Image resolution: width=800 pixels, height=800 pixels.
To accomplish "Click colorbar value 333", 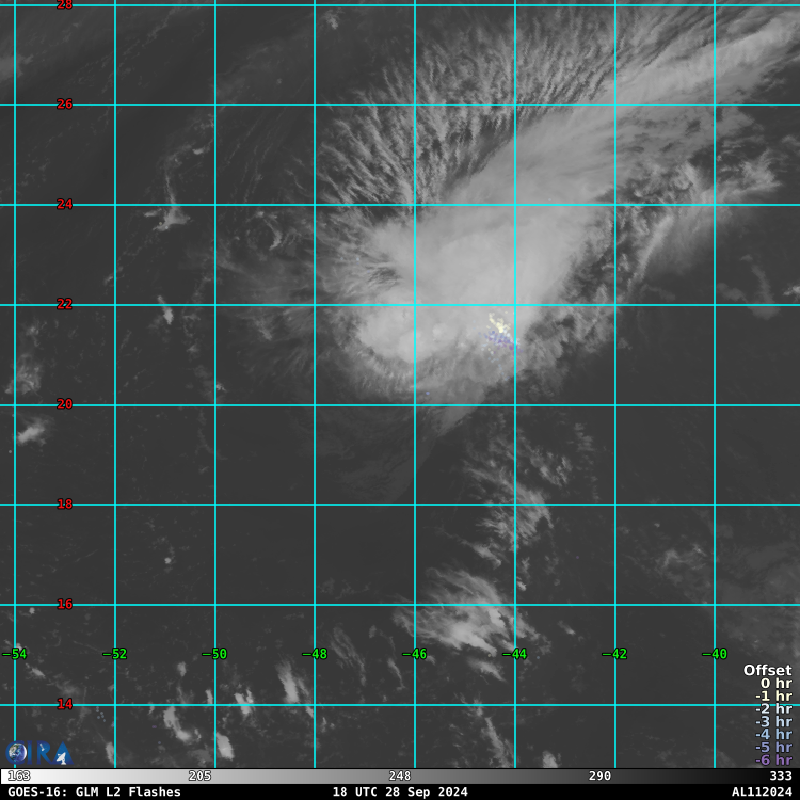I will pyautogui.click(x=781, y=776).
